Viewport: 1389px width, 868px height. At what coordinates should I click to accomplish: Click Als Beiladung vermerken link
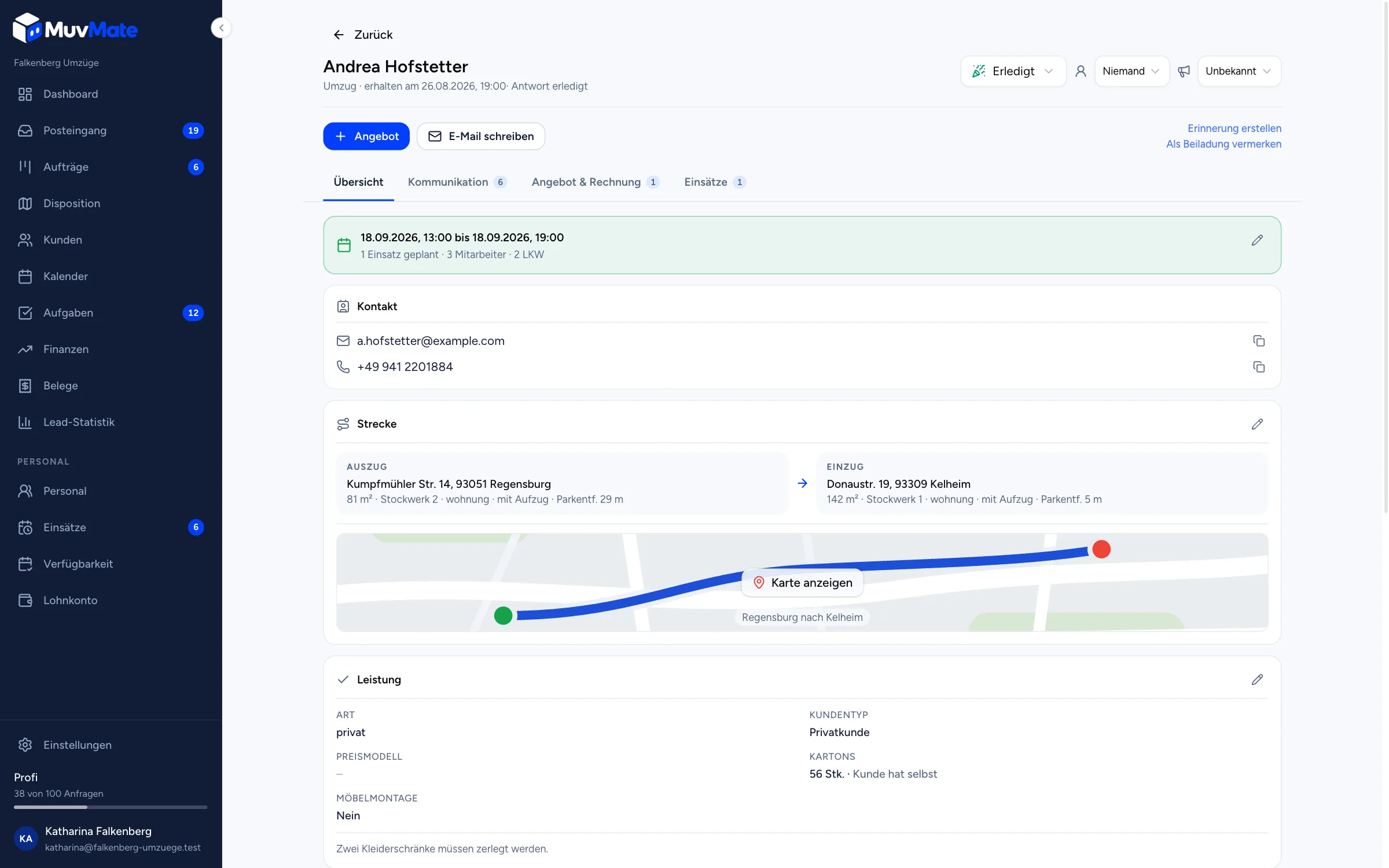pyautogui.click(x=1223, y=144)
